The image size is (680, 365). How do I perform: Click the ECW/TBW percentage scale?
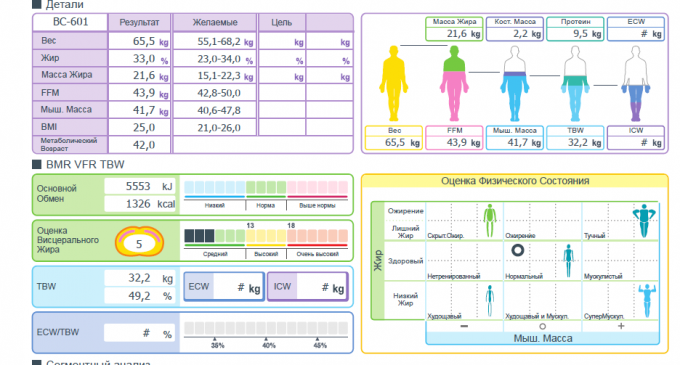point(266,328)
